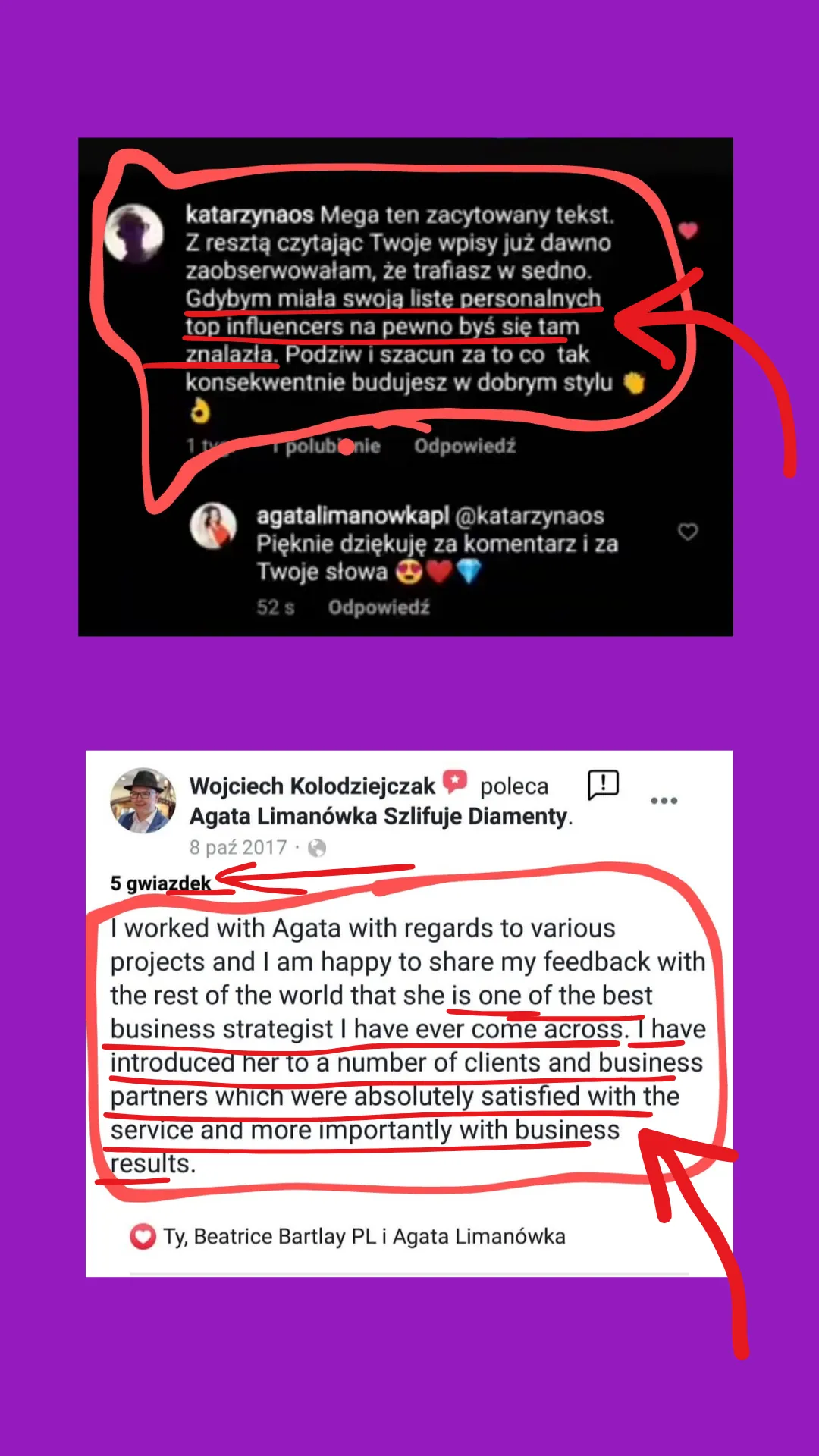819x1456 pixels.
Task: Click the public globe privacy icon
Action: (x=317, y=848)
